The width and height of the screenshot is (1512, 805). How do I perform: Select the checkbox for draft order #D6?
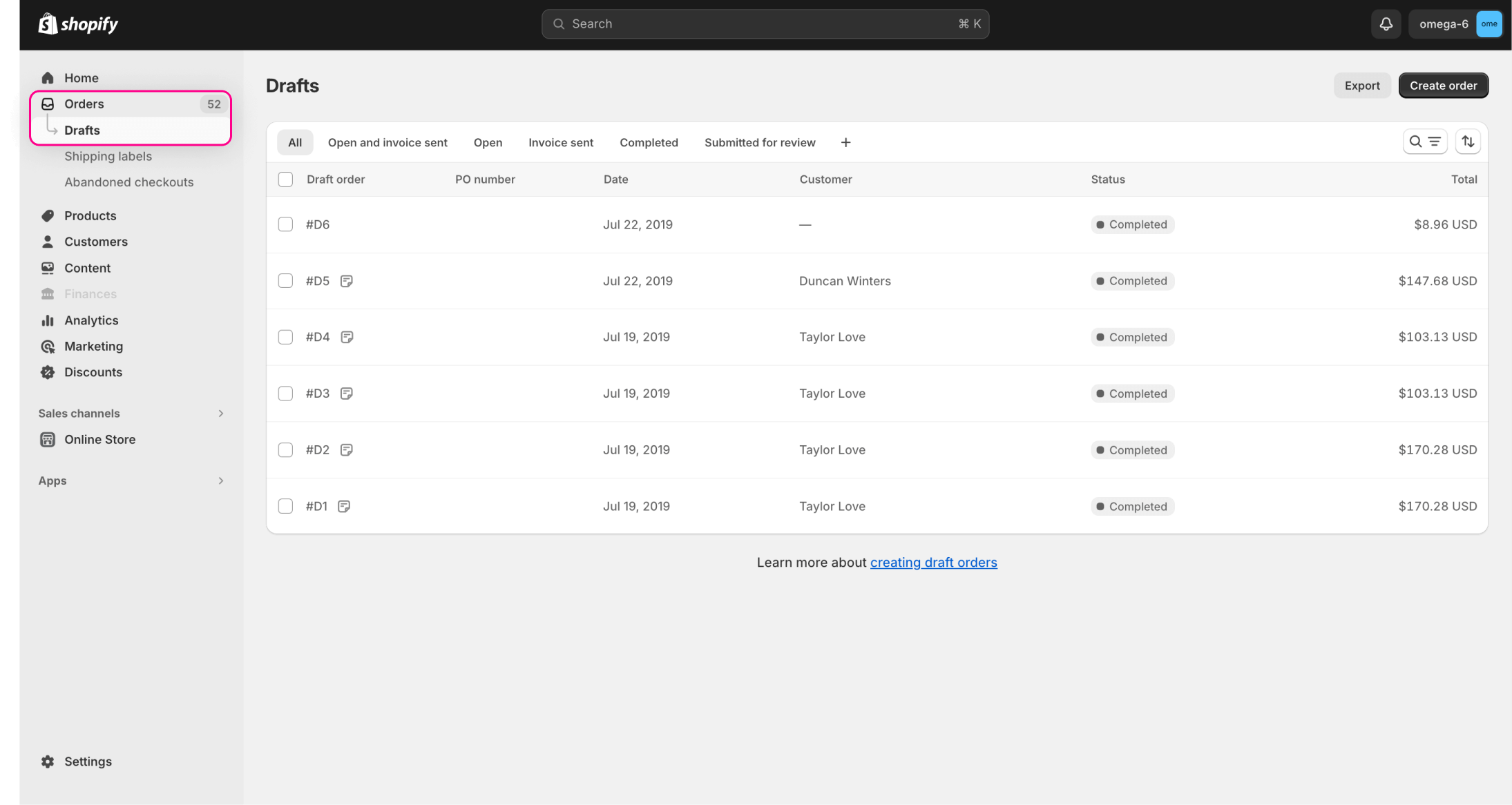(285, 224)
